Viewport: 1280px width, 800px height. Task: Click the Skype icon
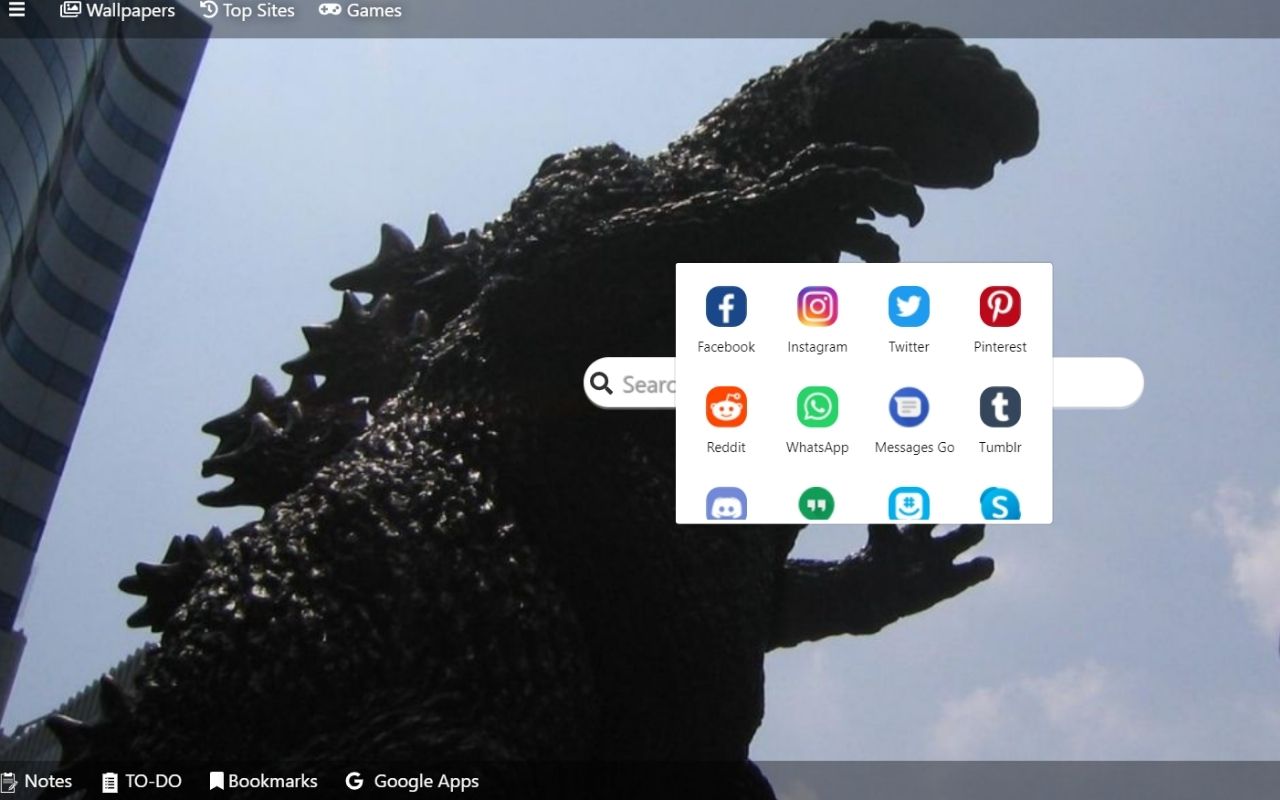click(1000, 504)
